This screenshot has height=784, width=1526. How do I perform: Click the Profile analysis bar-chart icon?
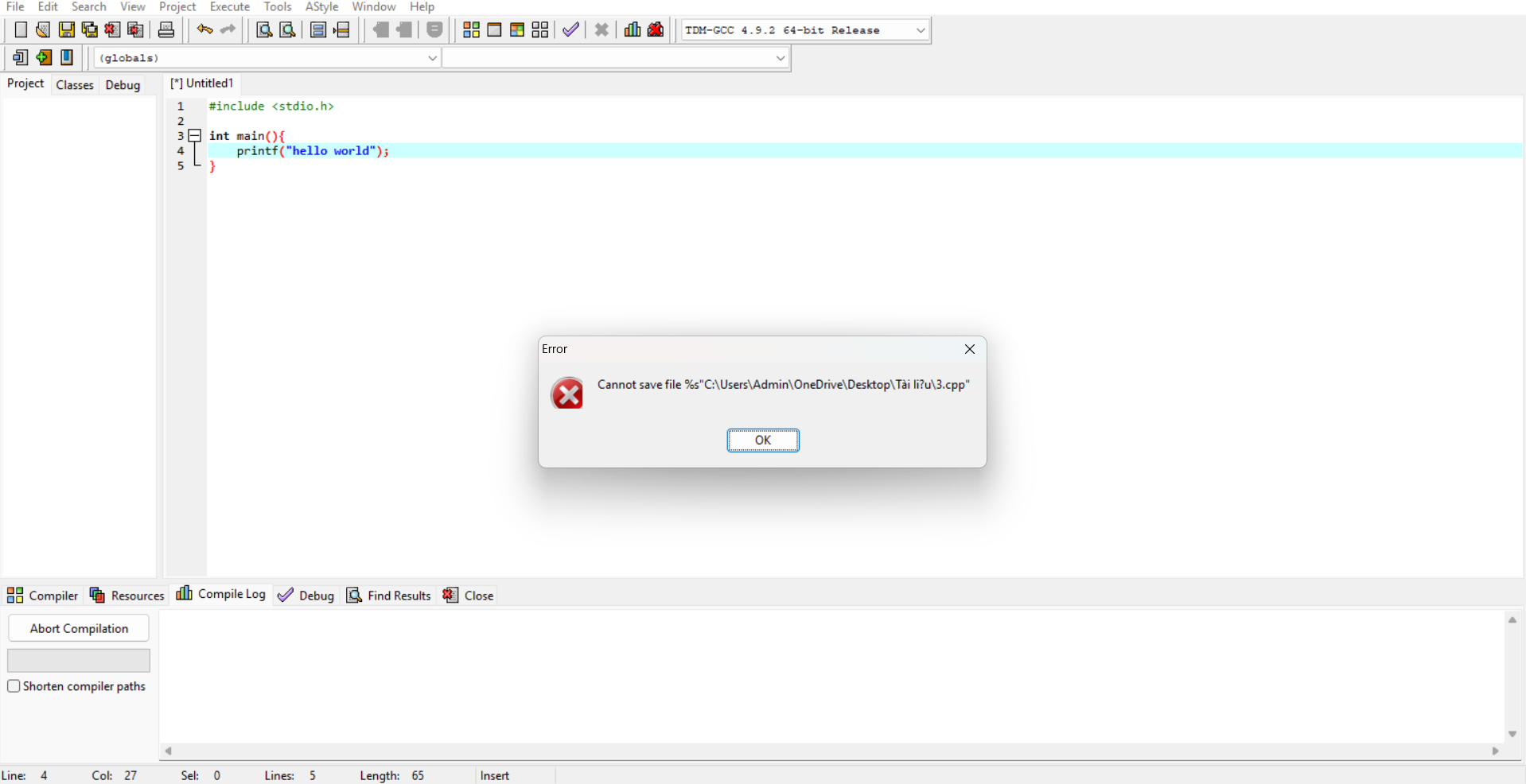point(633,30)
